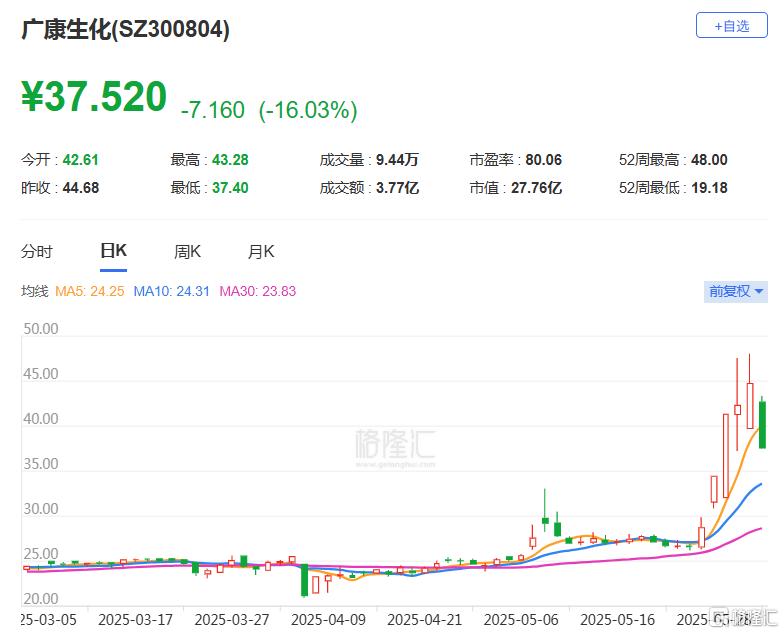The height and width of the screenshot is (634, 784).
Task: Add stock to watchlist via +自选 button
Action: pyautogui.click(x=732, y=26)
